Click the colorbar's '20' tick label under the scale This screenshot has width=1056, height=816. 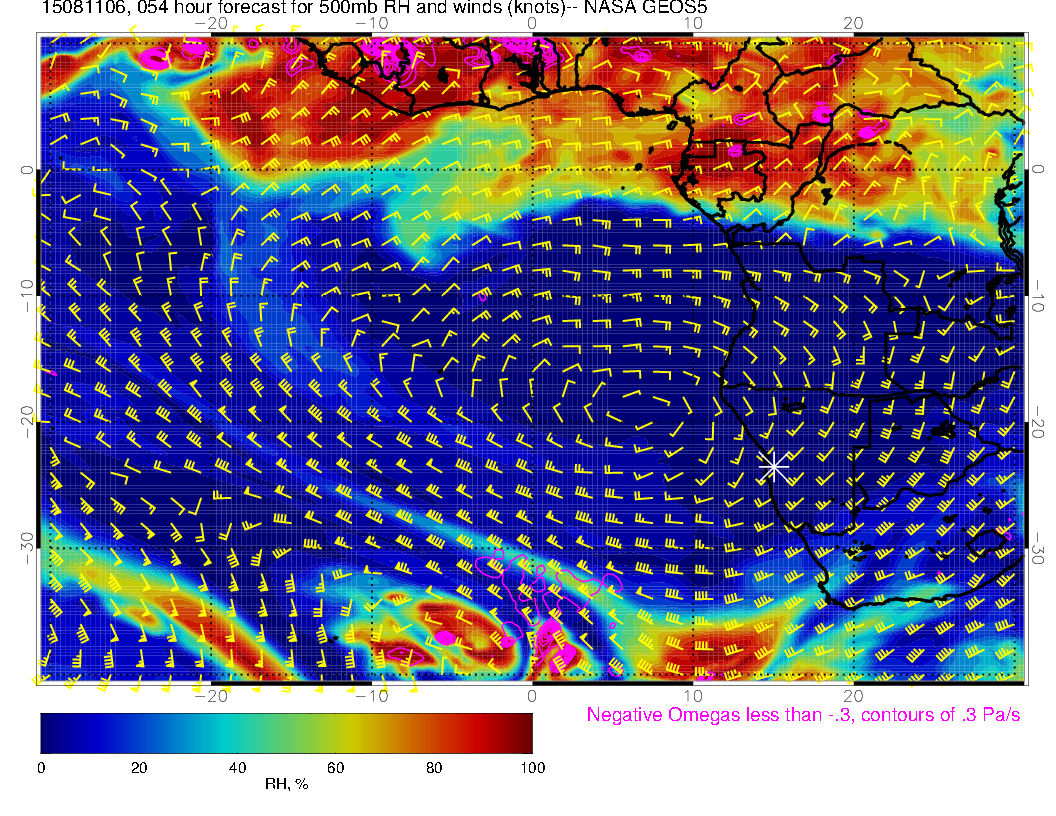pyautogui.click(x=139, y=768)
